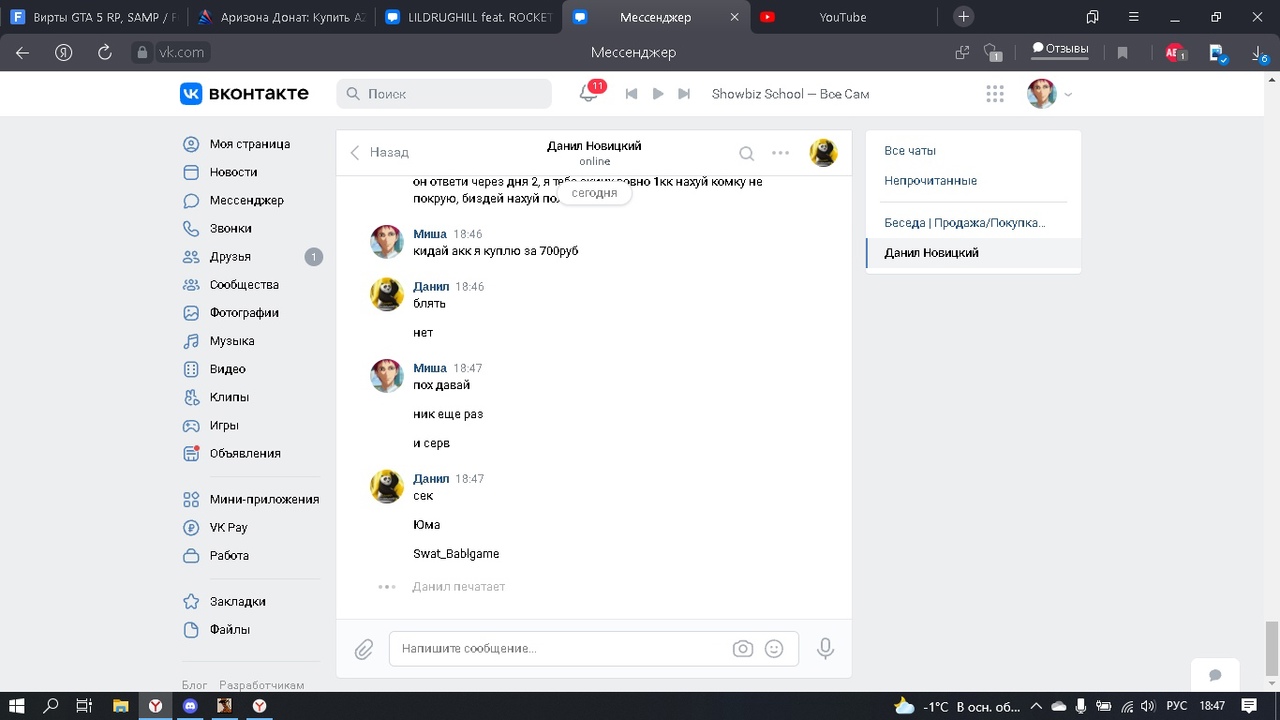Focus the Напишите сообщение input field
This screenshot has height=720, width=1280.
click(x=560, y=649)
